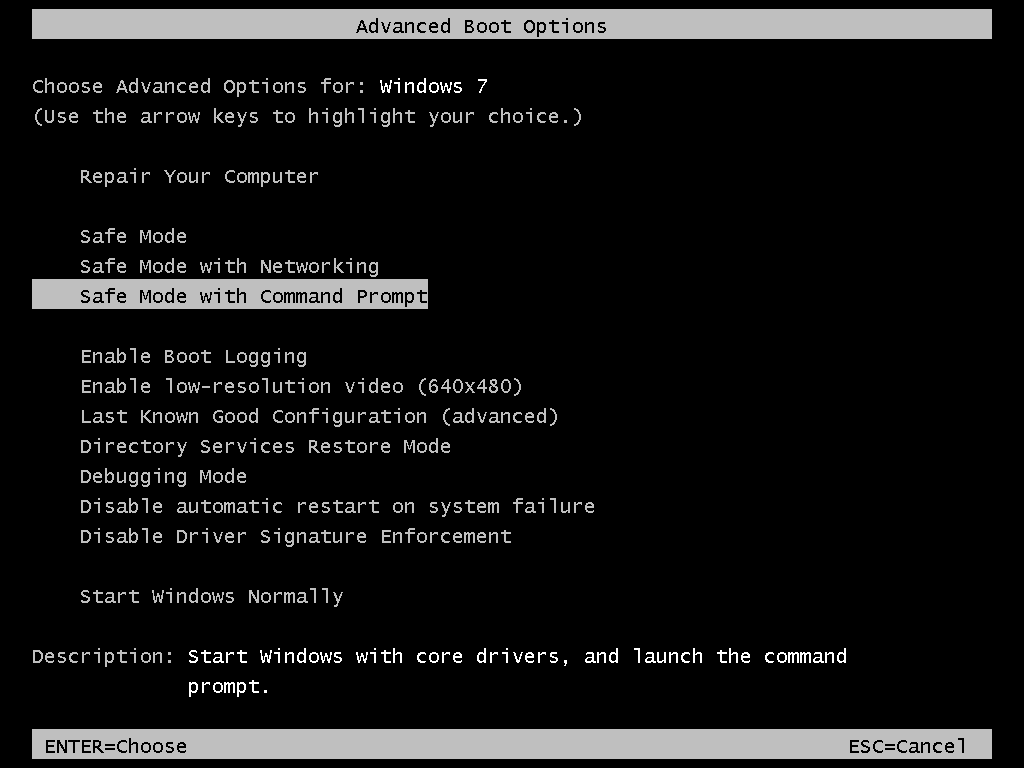Click the Advanced Boot Options title
Viewport: 1024px width, 768px height.
point(481,26)
